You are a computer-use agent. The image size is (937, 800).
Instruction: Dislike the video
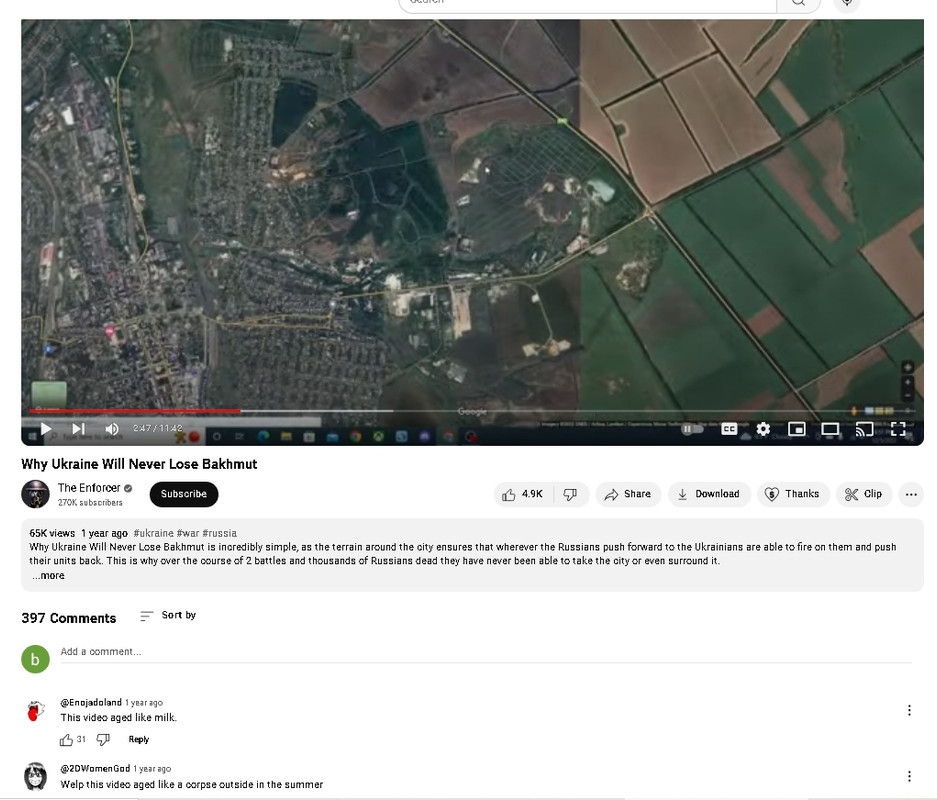[x=571, y=494]
